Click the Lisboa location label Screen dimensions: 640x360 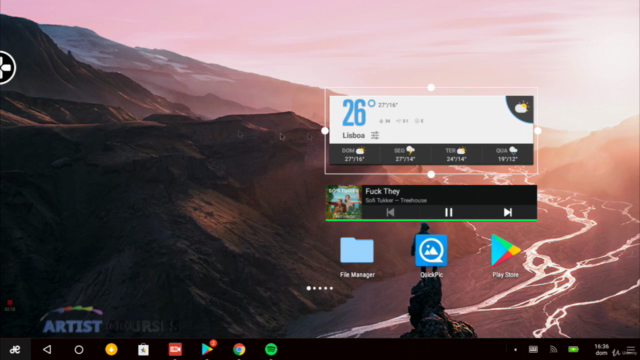click(x=353, y=136)
